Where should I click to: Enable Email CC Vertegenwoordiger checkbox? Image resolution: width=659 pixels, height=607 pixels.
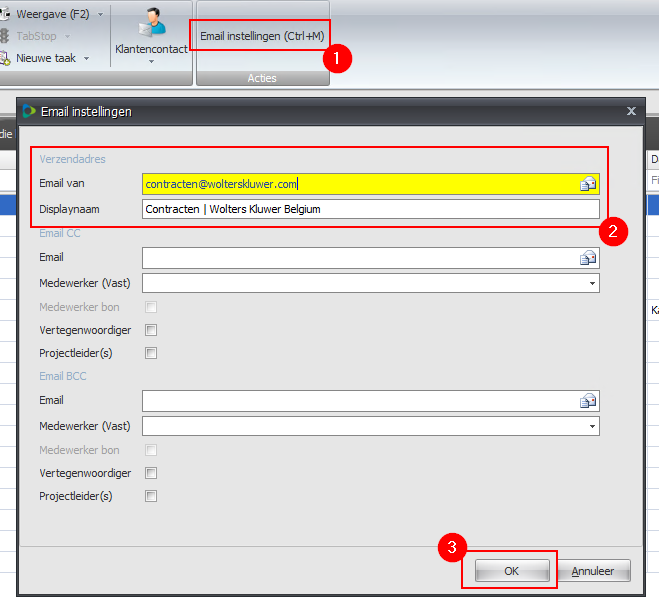coord(151,330)
